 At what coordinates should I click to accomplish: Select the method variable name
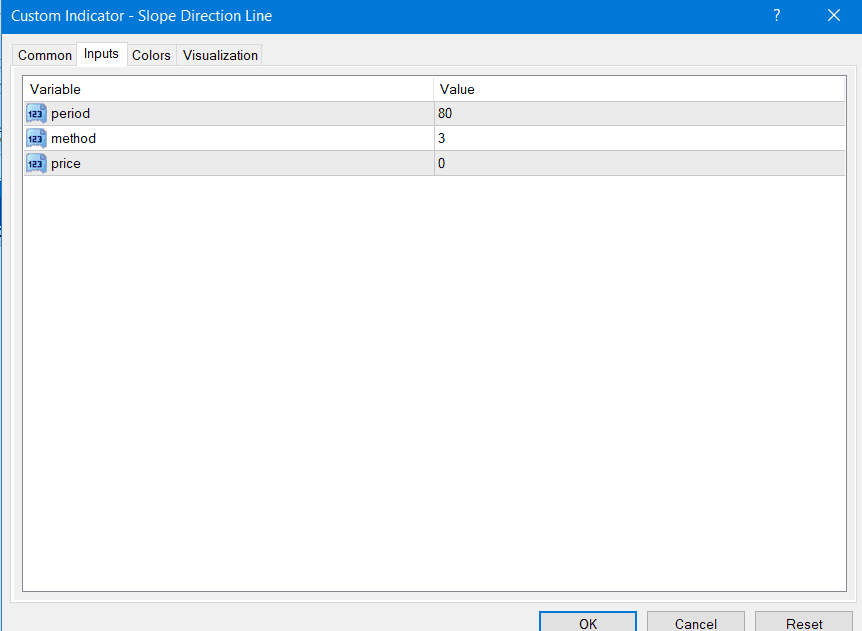point(74,139)
